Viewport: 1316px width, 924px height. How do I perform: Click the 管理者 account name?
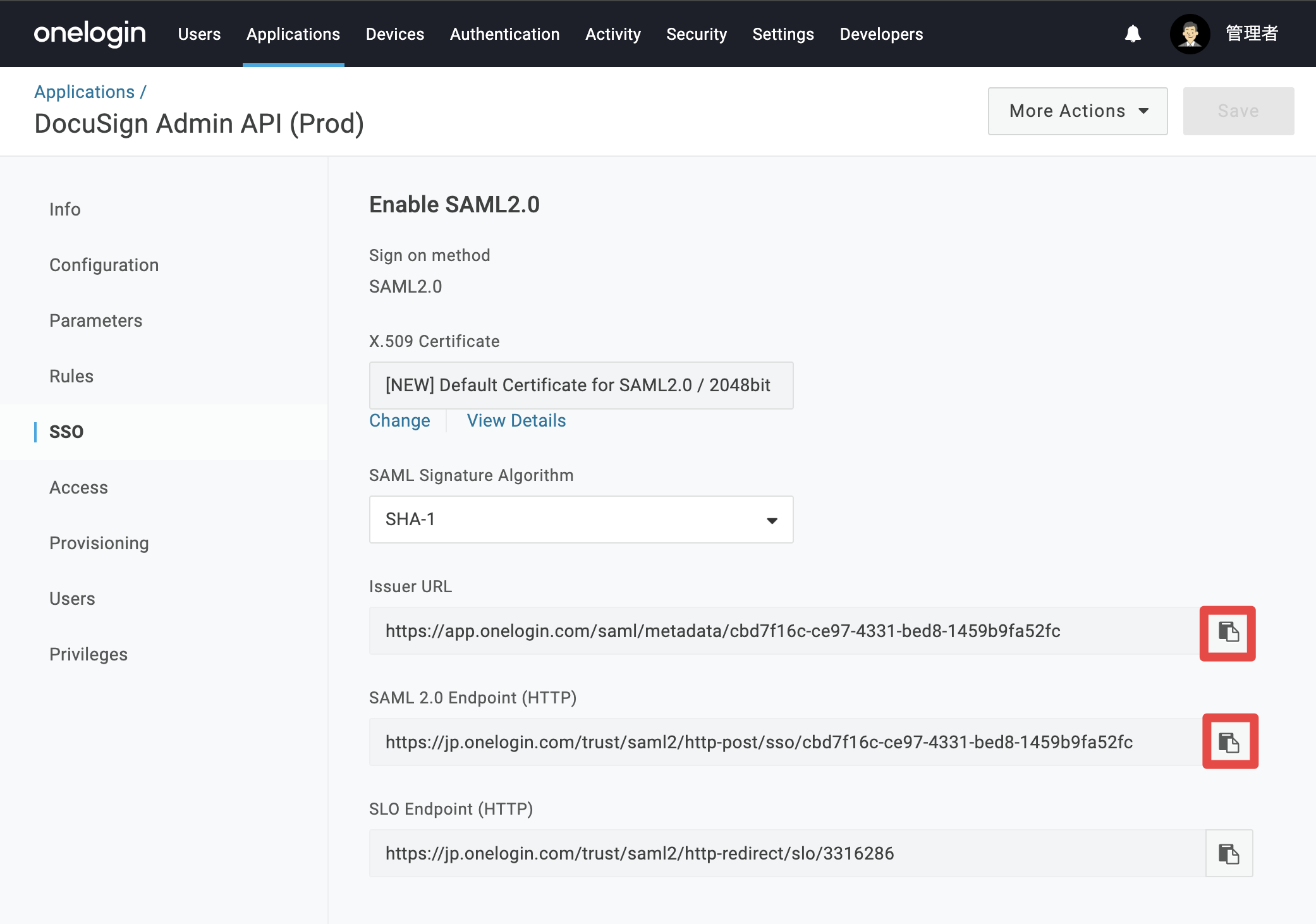[1252, 33]
